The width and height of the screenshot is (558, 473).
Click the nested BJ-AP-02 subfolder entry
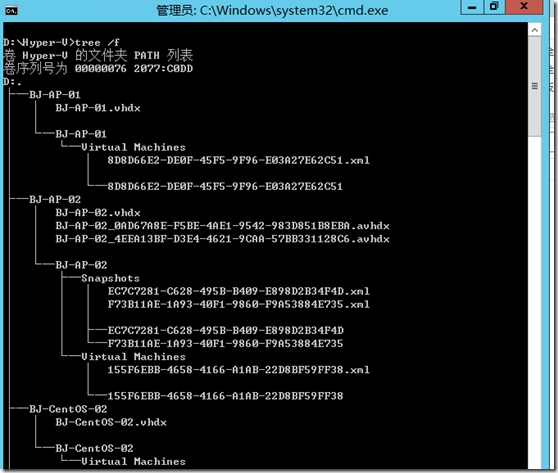tap(81, 265)
